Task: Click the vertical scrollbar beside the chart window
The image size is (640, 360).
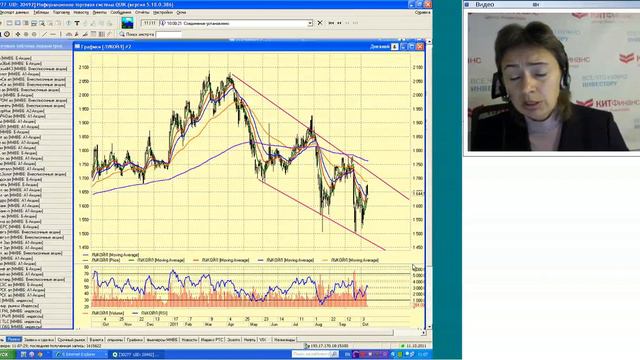Action: click(429, 184)
